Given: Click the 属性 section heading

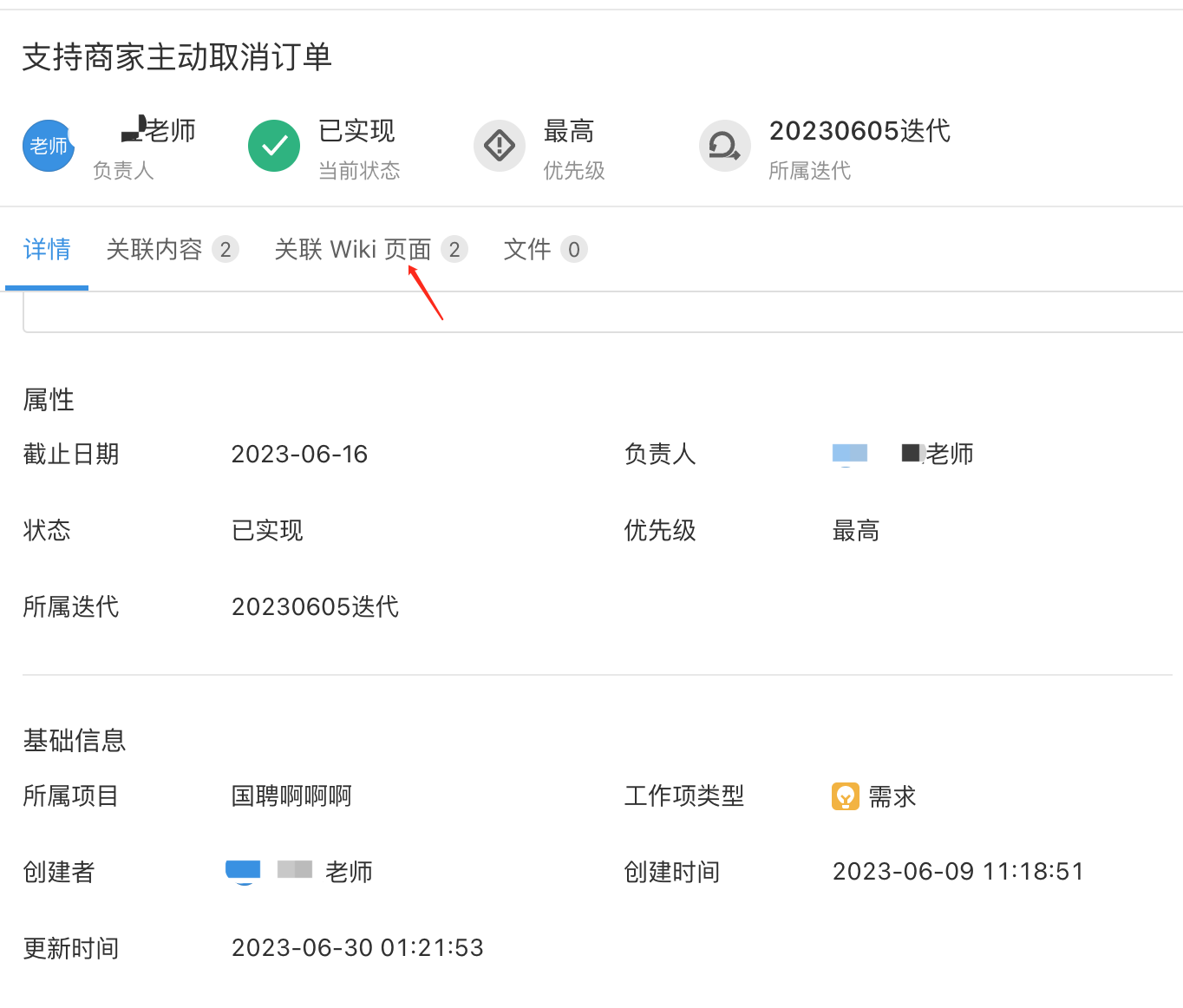Looking at the screenshot, I should point(49,400).
